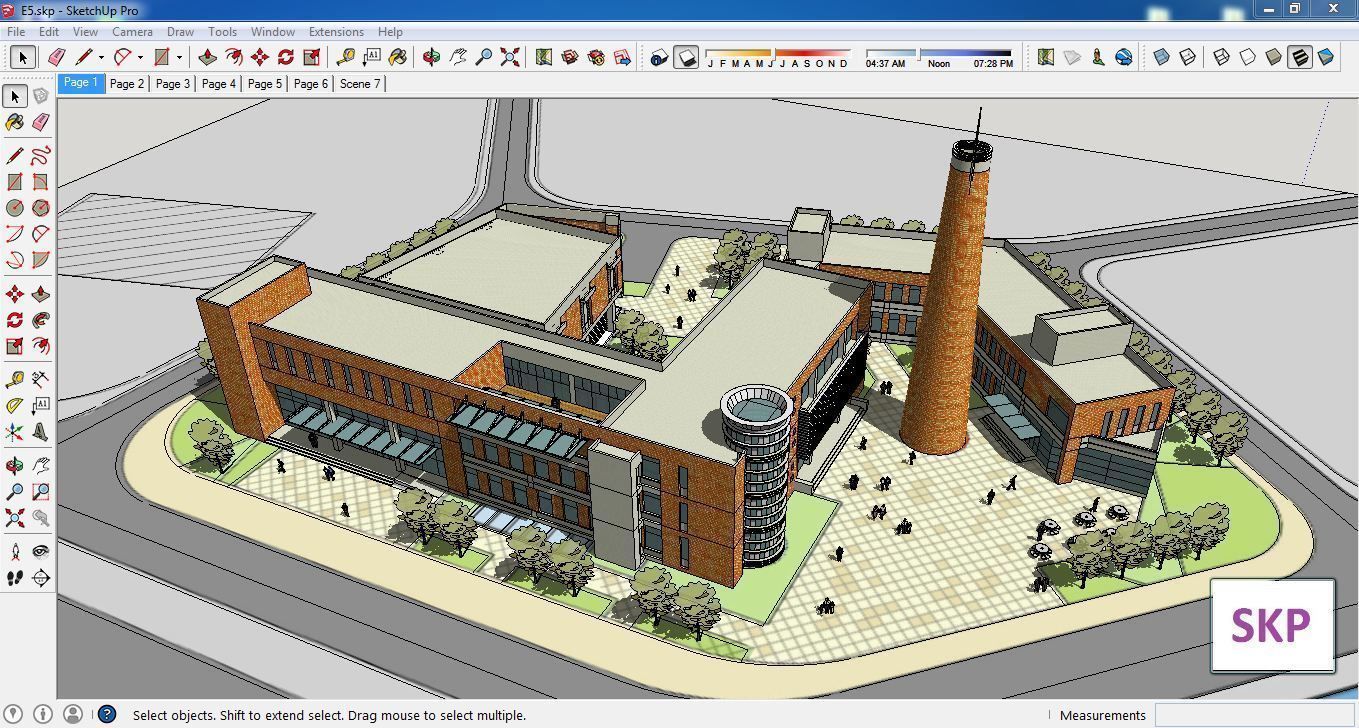Select the Eraser tool in top toolbar
Viewport: 1359px width, 728px height.
56,57
